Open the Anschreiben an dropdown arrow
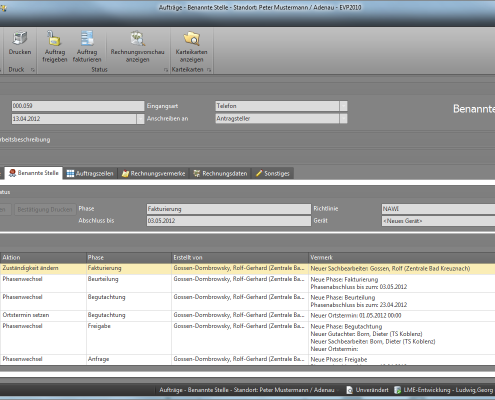 (x=343, y=119)
